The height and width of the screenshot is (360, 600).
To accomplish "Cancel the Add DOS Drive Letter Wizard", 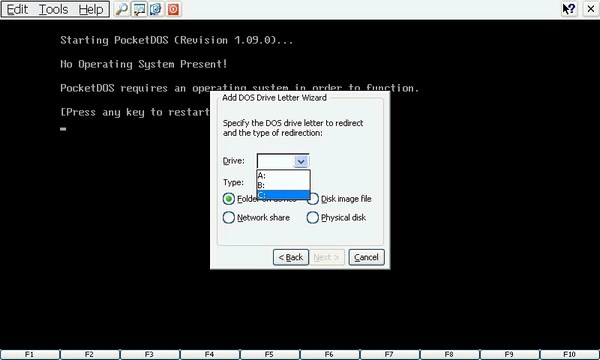I will [366, 257].
